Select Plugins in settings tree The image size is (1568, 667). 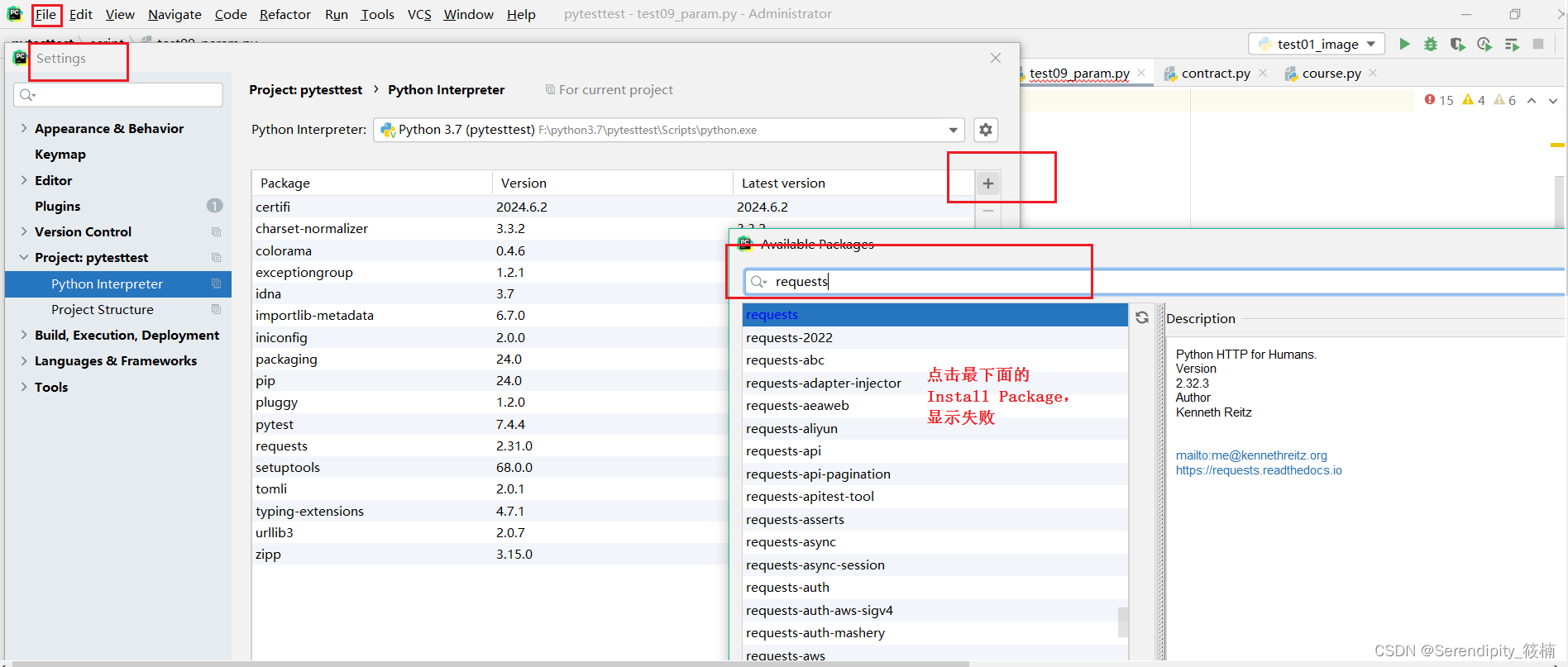coord(58,206)
